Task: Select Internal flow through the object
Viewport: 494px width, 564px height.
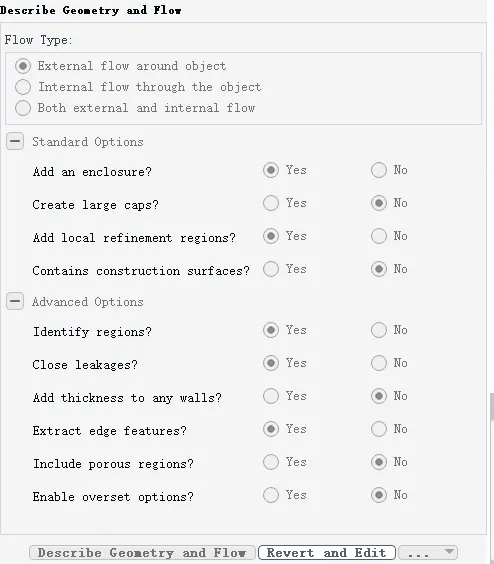Action: coord(23,87)
